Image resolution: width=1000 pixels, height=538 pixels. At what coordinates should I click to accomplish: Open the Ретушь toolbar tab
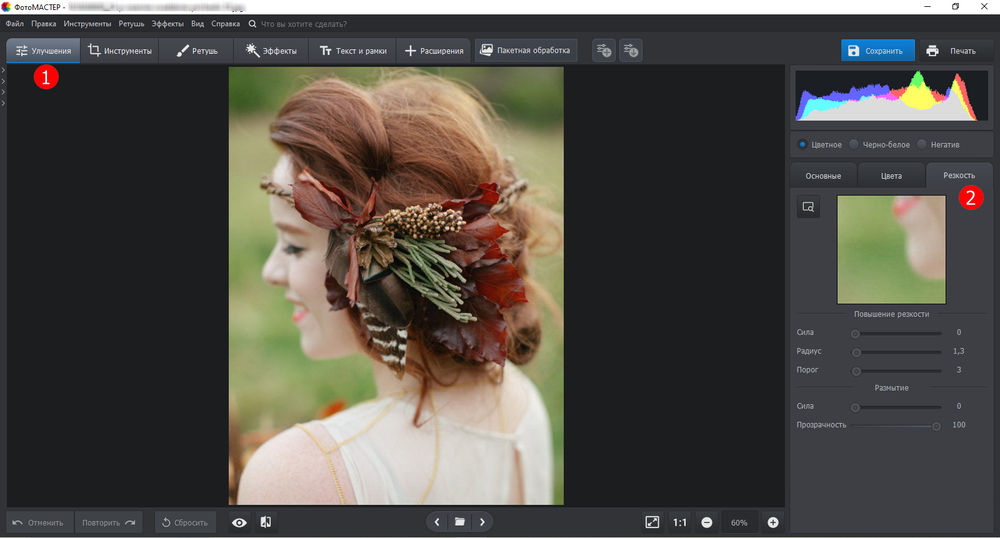click(x=197, y=50)
